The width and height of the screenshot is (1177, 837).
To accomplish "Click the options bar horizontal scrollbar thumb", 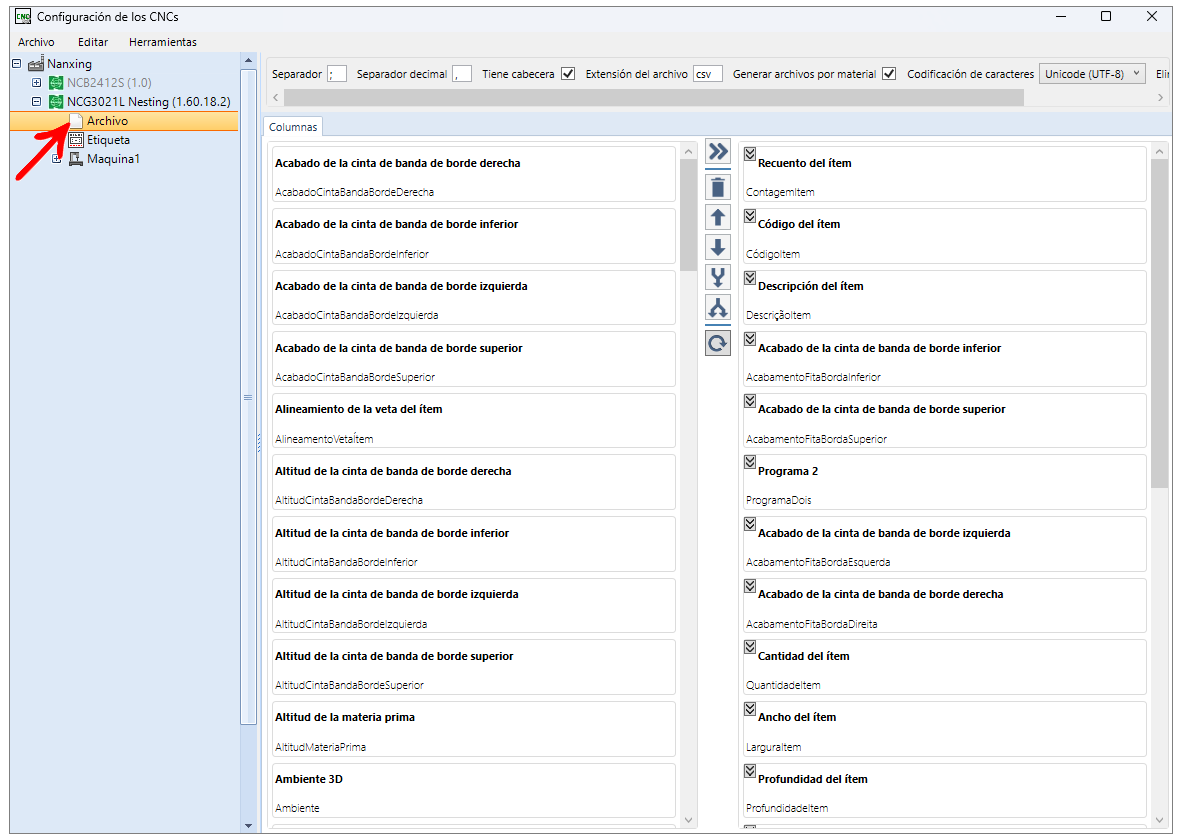I will tap(654, 98).
